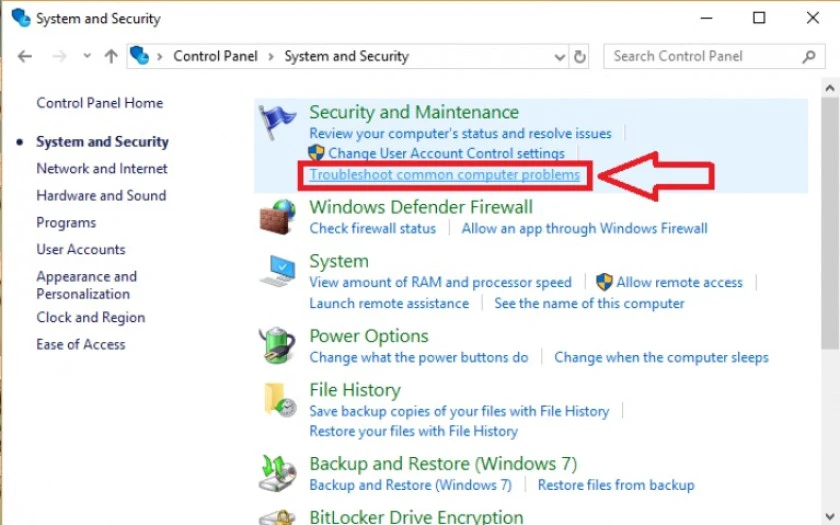Click the Power Options battery icon
Screen dimensions: 840x525
(x=278, y=346)
